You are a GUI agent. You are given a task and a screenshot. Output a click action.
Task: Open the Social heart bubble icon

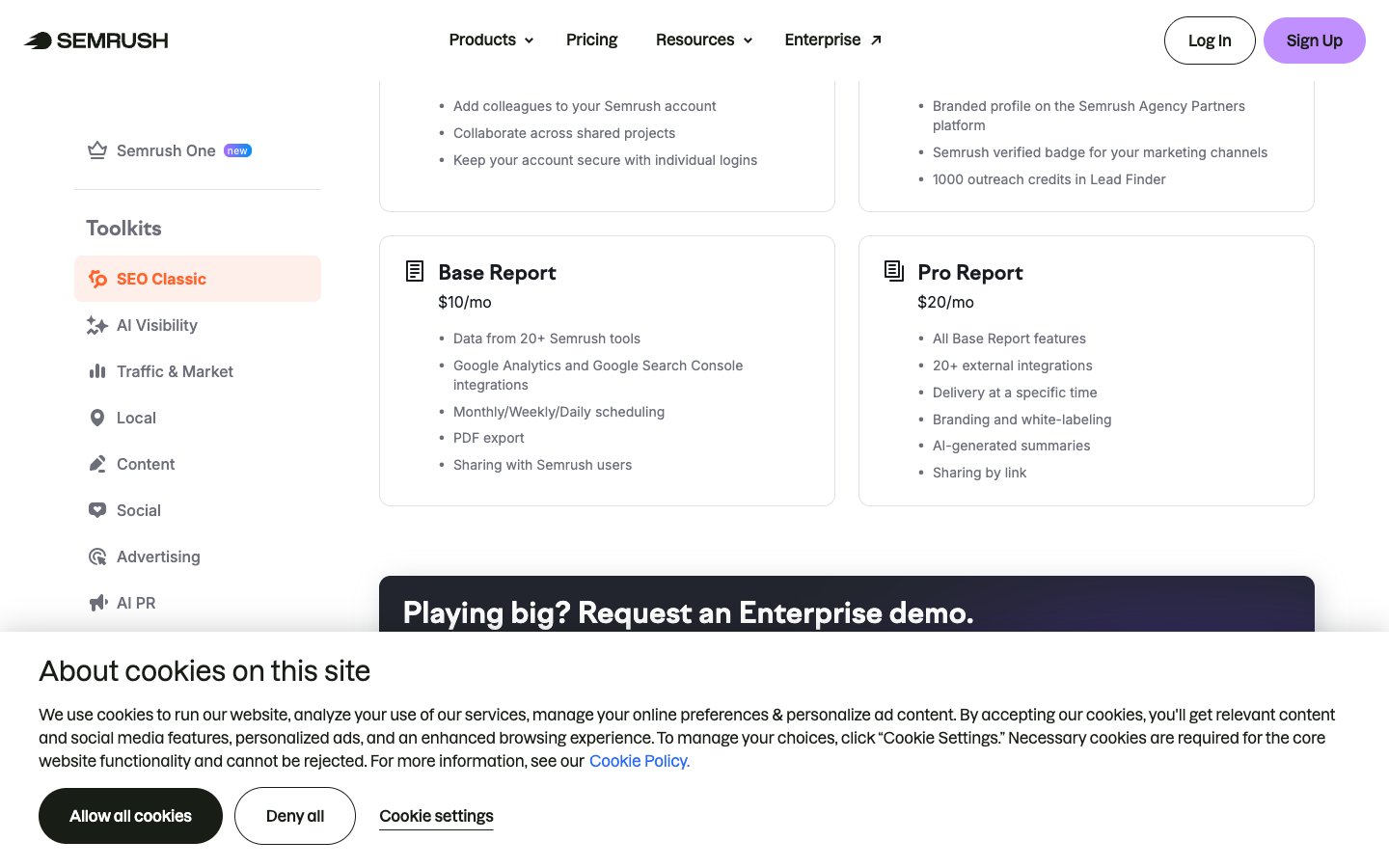tap(97, 510)
